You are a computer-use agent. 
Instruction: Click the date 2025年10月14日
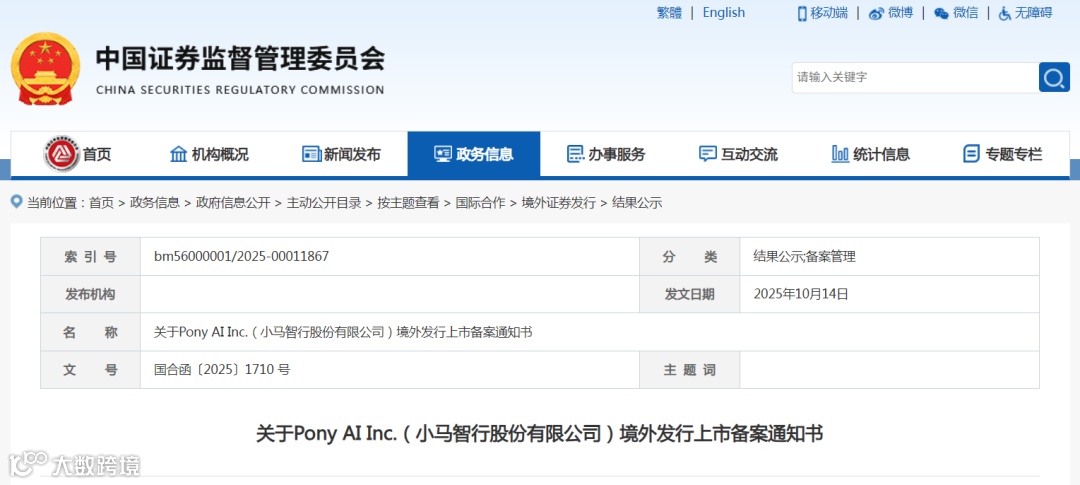coord(801,294)
